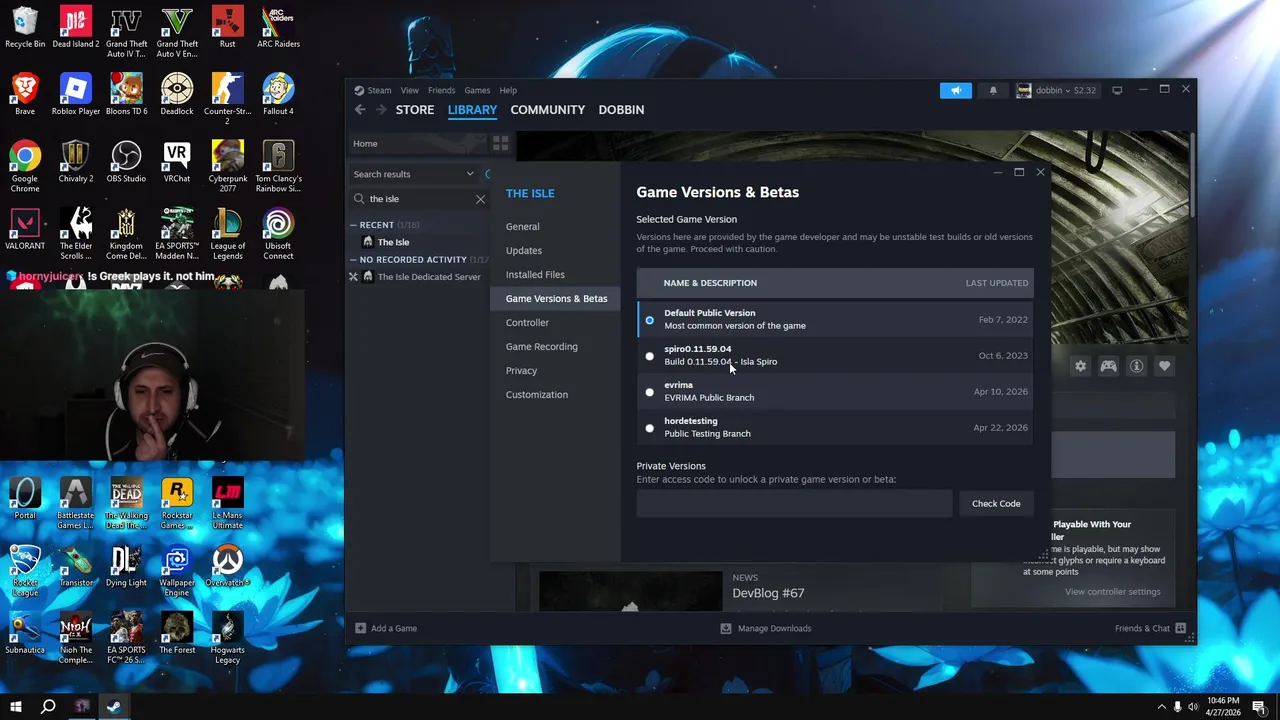Launch Roblox Player from desktop

[x=75, y=94]
